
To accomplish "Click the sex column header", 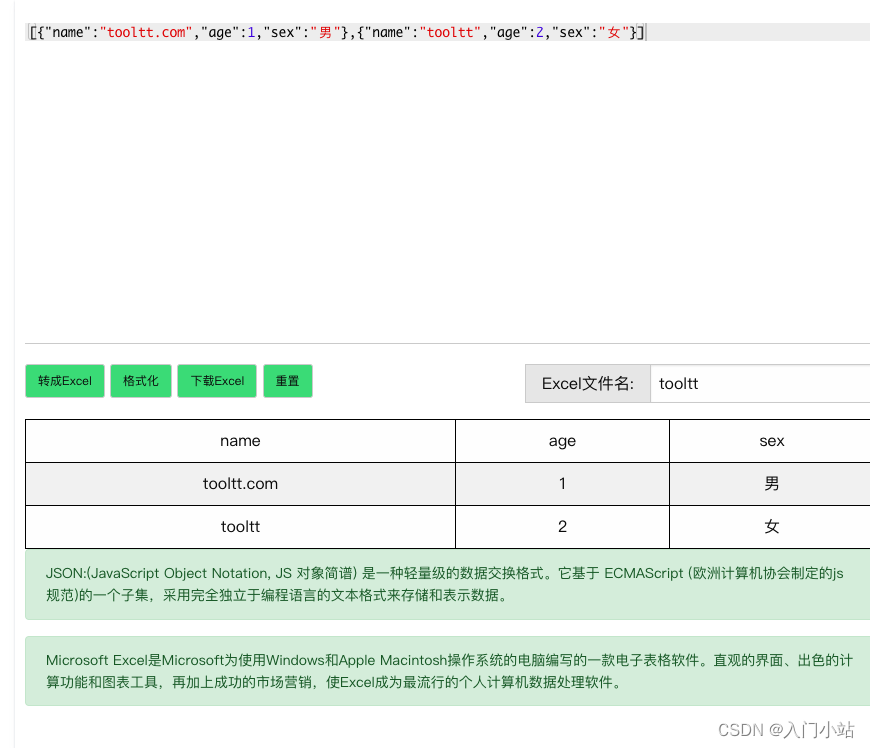I will (770, 440).
